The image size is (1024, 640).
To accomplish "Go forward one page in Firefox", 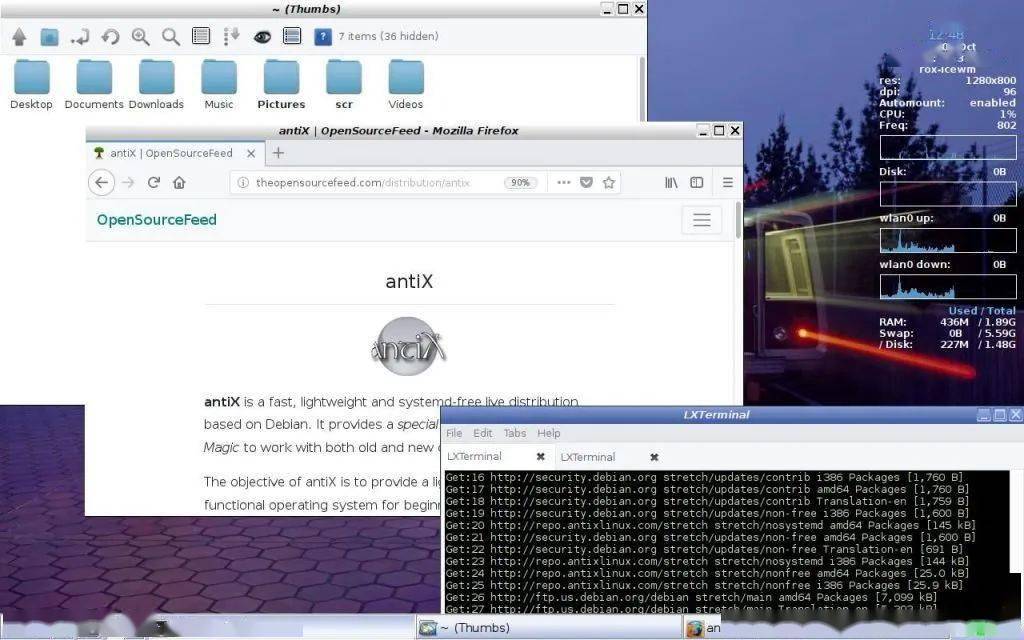I will pos(128,183).
